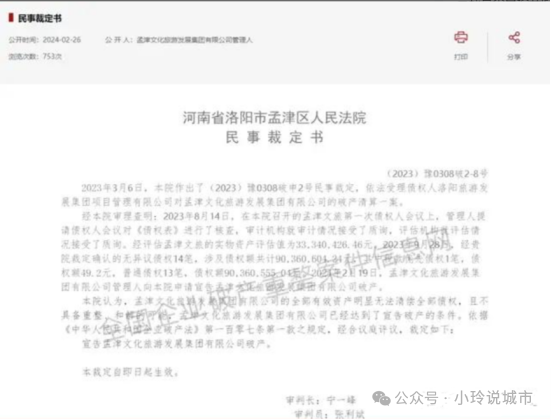This screenshot has height=420, width=551.
Task: Click paragraph beginning 2023年3月6日
Action: click(x=274, y=195)
